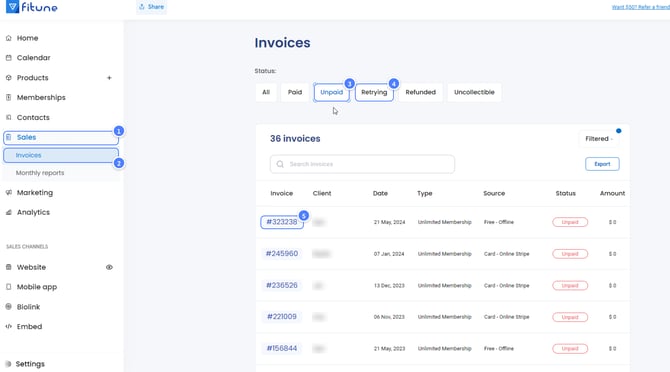The height and width of the screenshot is (372, 670).
Task: Open Contacts in the sidebar
Action: [33, 117]
